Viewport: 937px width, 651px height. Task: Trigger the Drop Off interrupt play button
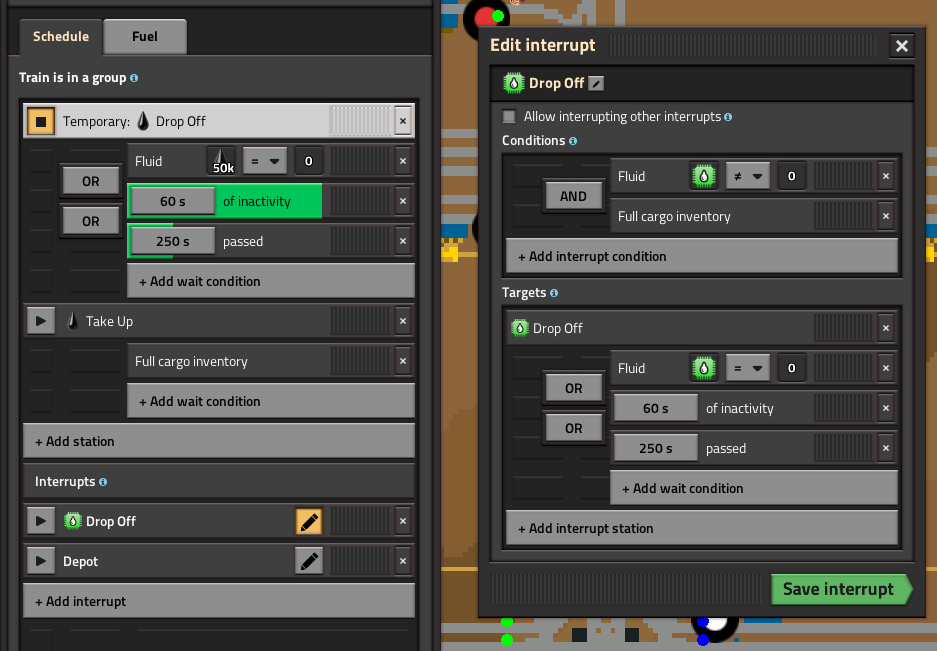tap(41, 521)
